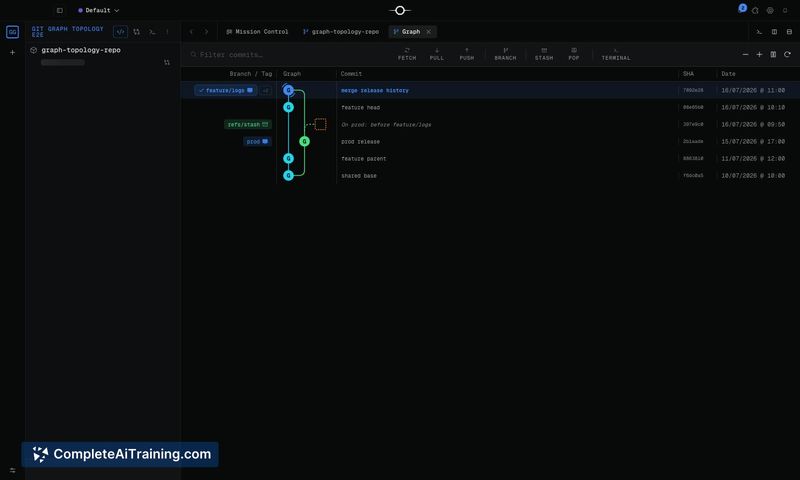800x480 pixels.
Task: Close the Graph tab
Action: point(429,32)
